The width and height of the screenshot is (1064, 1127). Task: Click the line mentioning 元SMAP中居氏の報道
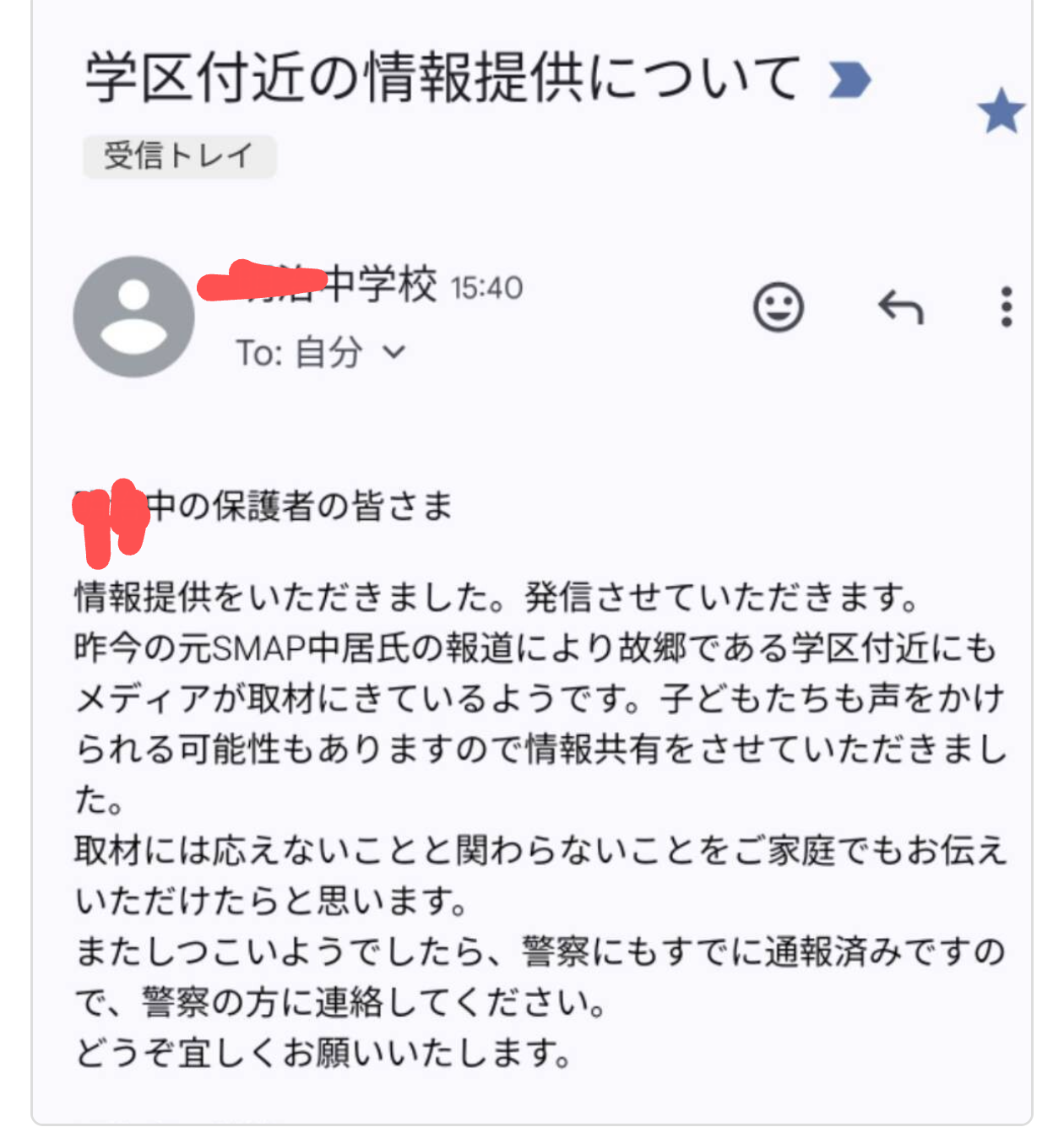tap(536, 647)
